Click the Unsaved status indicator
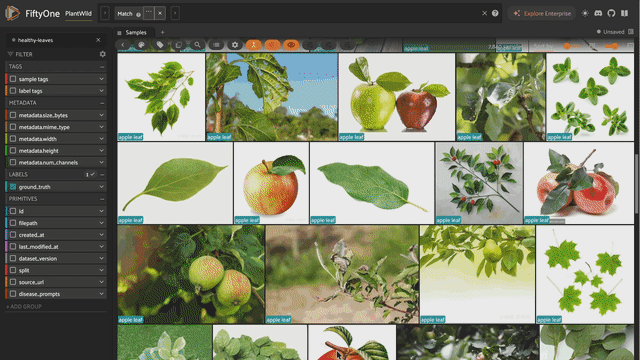The image size is (640, 360). 611,32
